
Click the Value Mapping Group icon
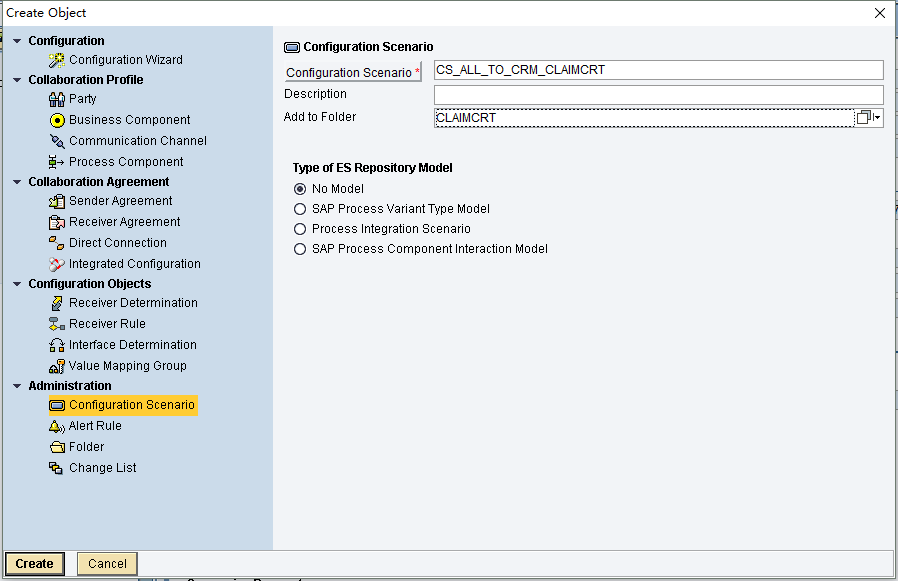click(57, 366)
